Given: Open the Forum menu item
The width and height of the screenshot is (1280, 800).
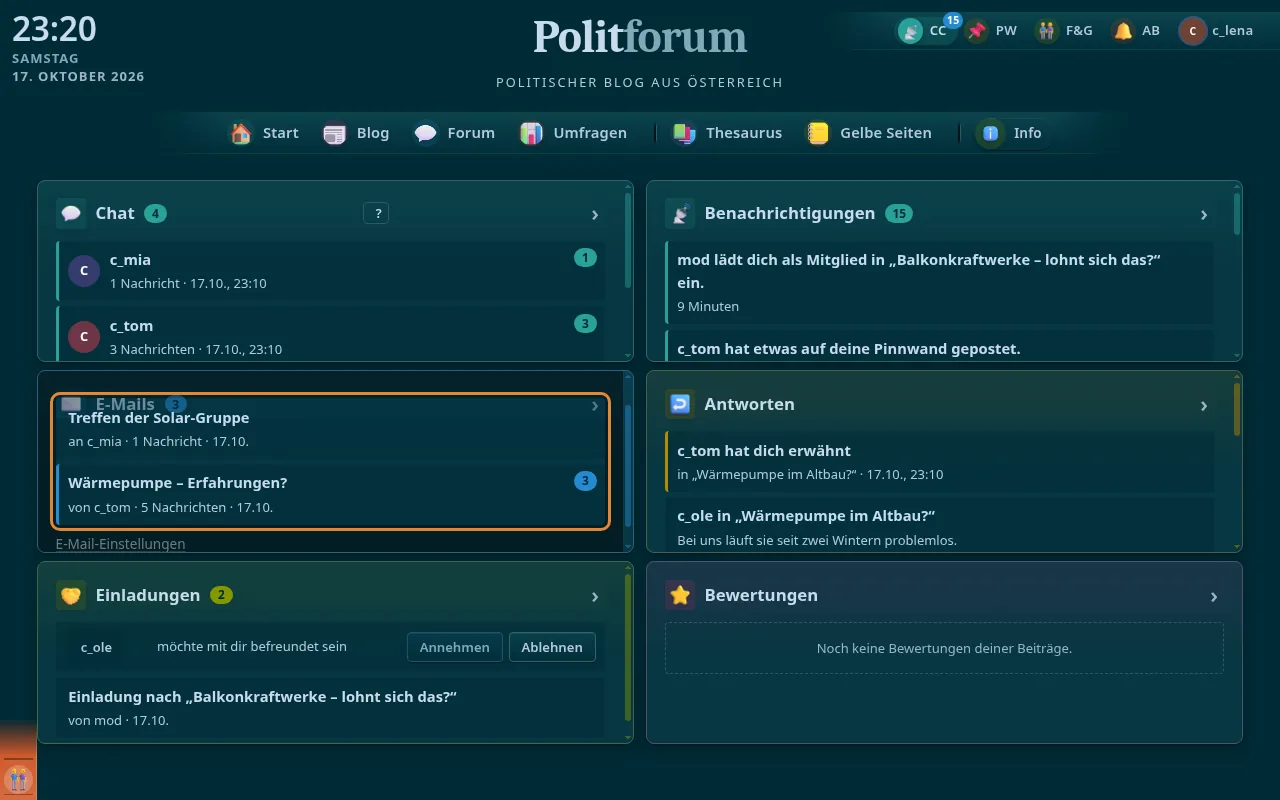Looking at the screenshot, I should (455, 133).
